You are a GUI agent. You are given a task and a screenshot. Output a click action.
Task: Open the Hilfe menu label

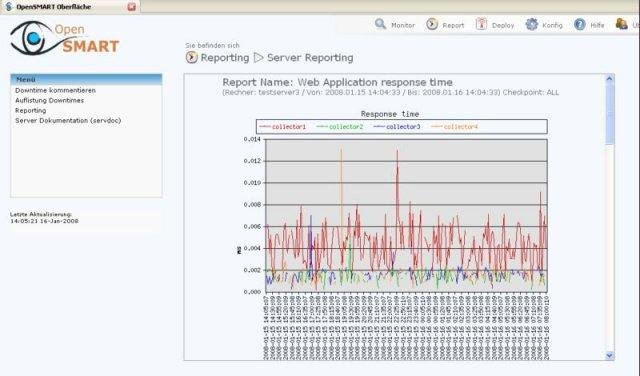597,25
